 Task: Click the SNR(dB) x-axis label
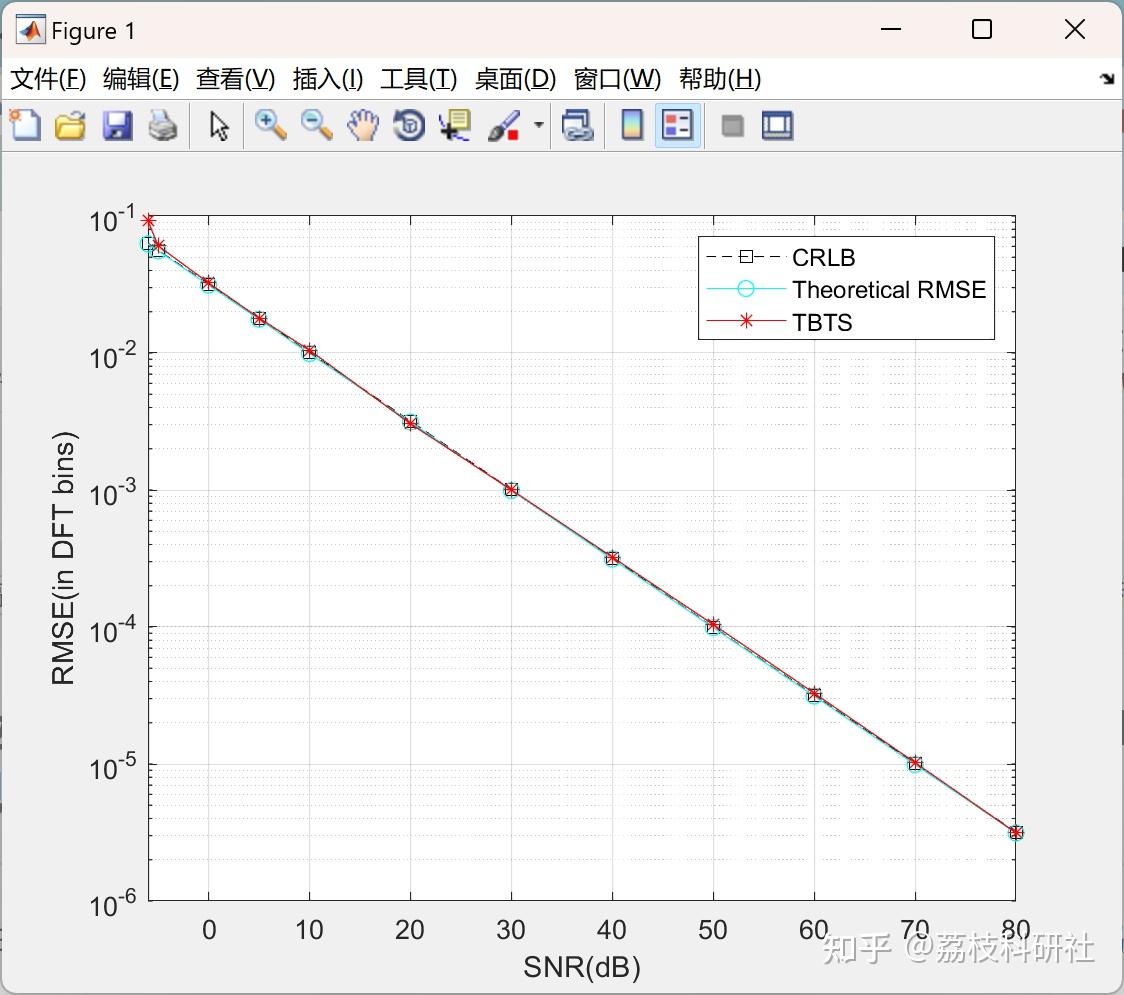(581, 967)
